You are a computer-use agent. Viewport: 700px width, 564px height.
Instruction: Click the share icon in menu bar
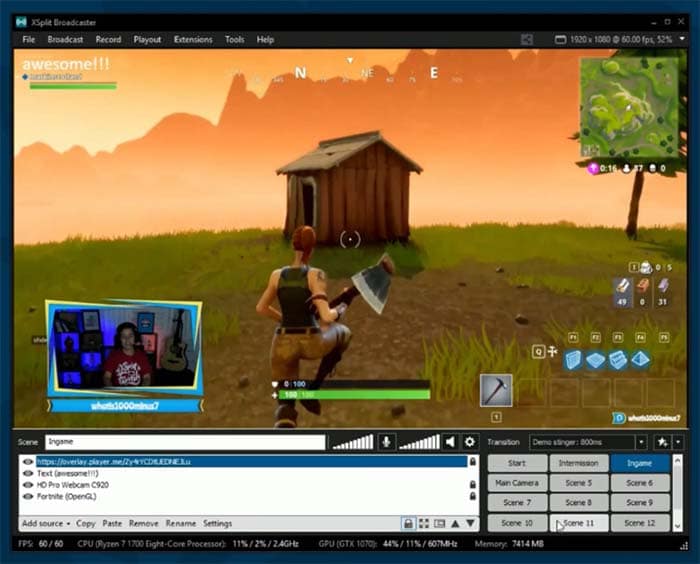[527, 40]
